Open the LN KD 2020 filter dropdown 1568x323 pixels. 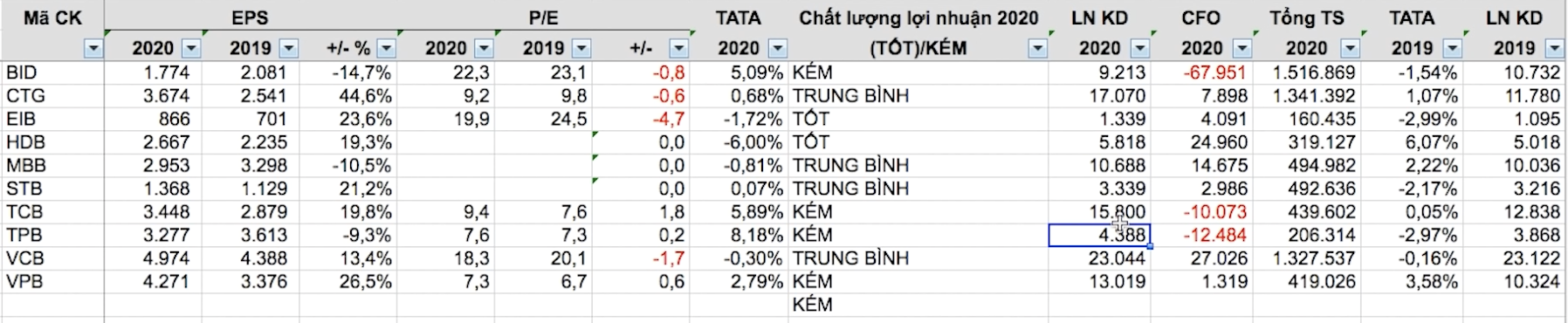1139,49
